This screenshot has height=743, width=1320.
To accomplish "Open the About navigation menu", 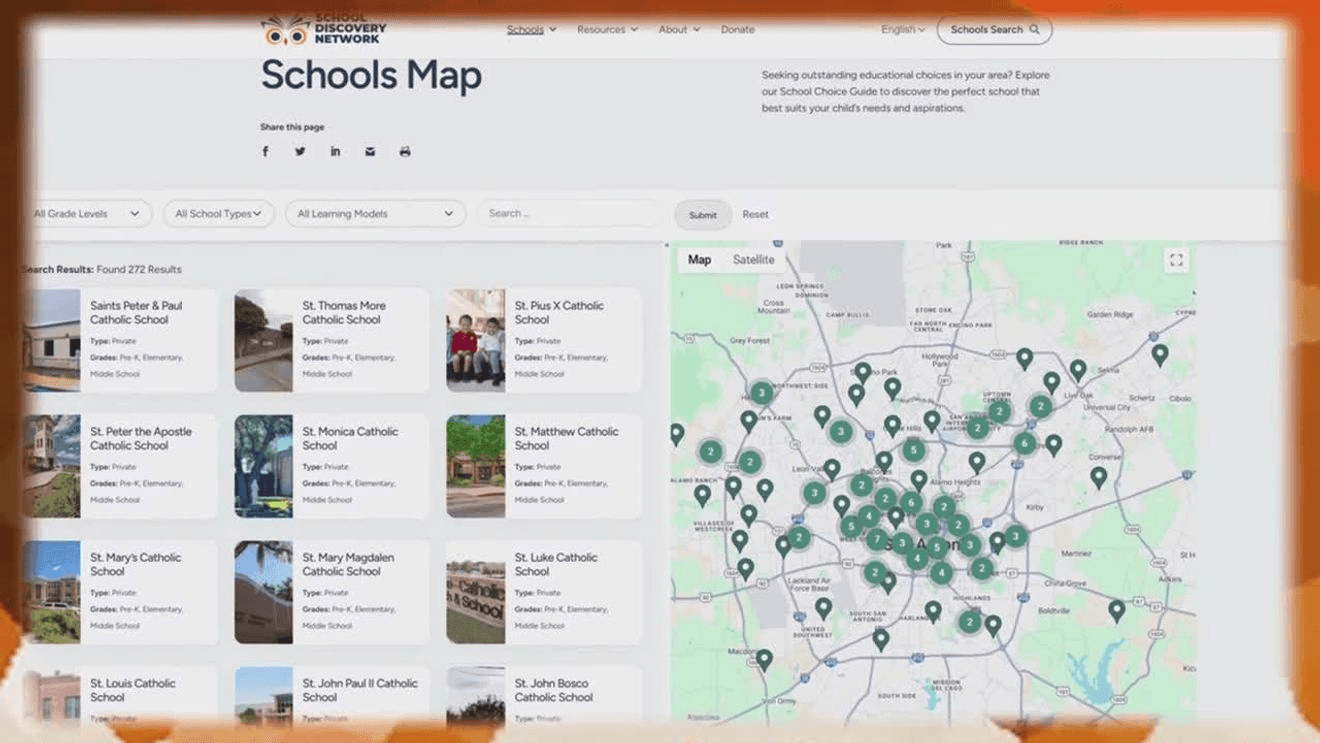I will point(678,30).
